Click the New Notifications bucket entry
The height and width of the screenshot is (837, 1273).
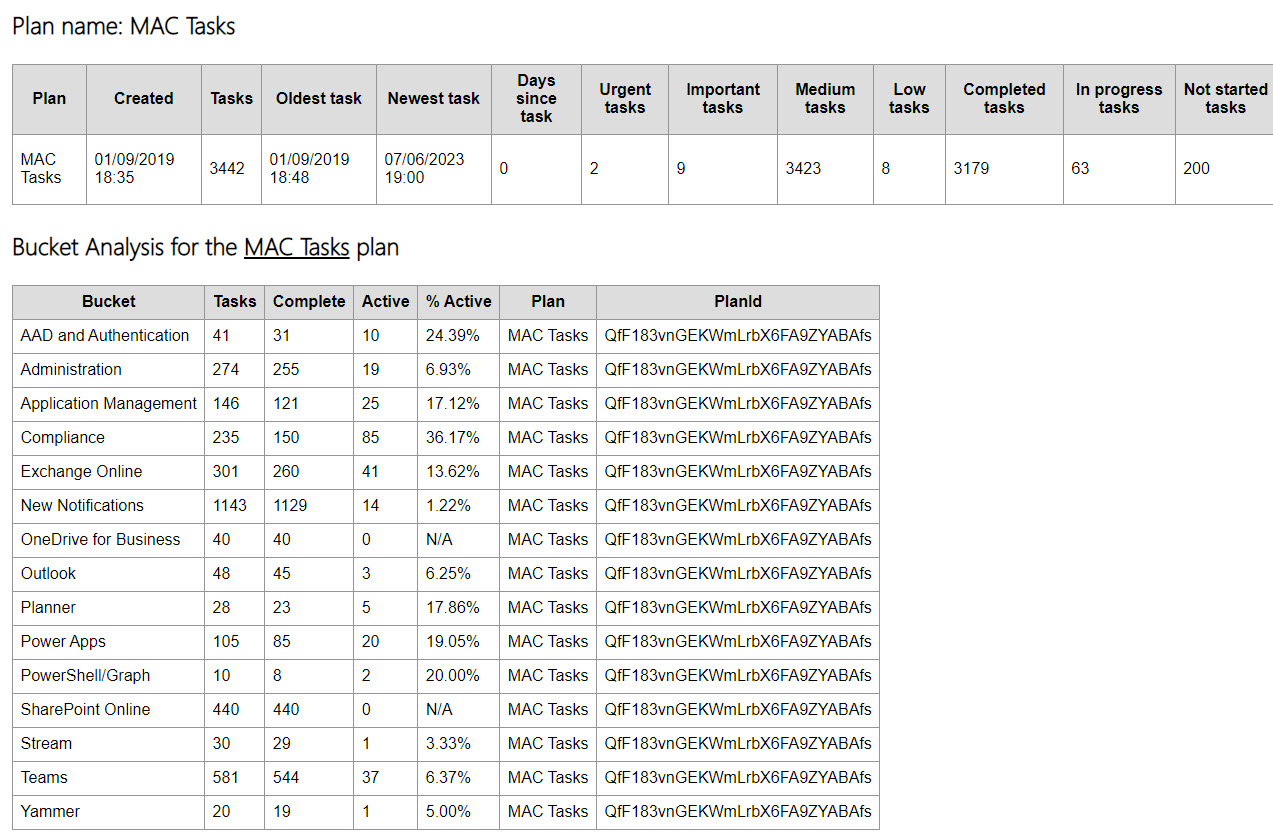pyautogui.click(x=81, y=505)
